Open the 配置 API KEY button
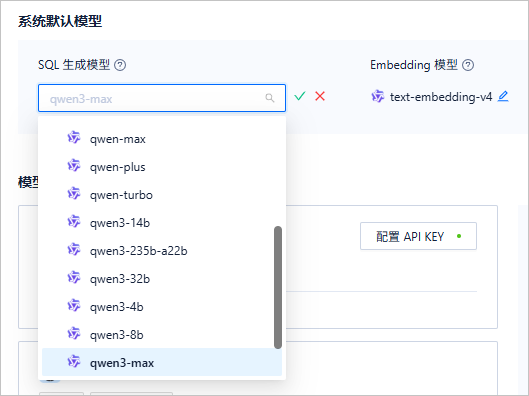 (x=418, y=236)
